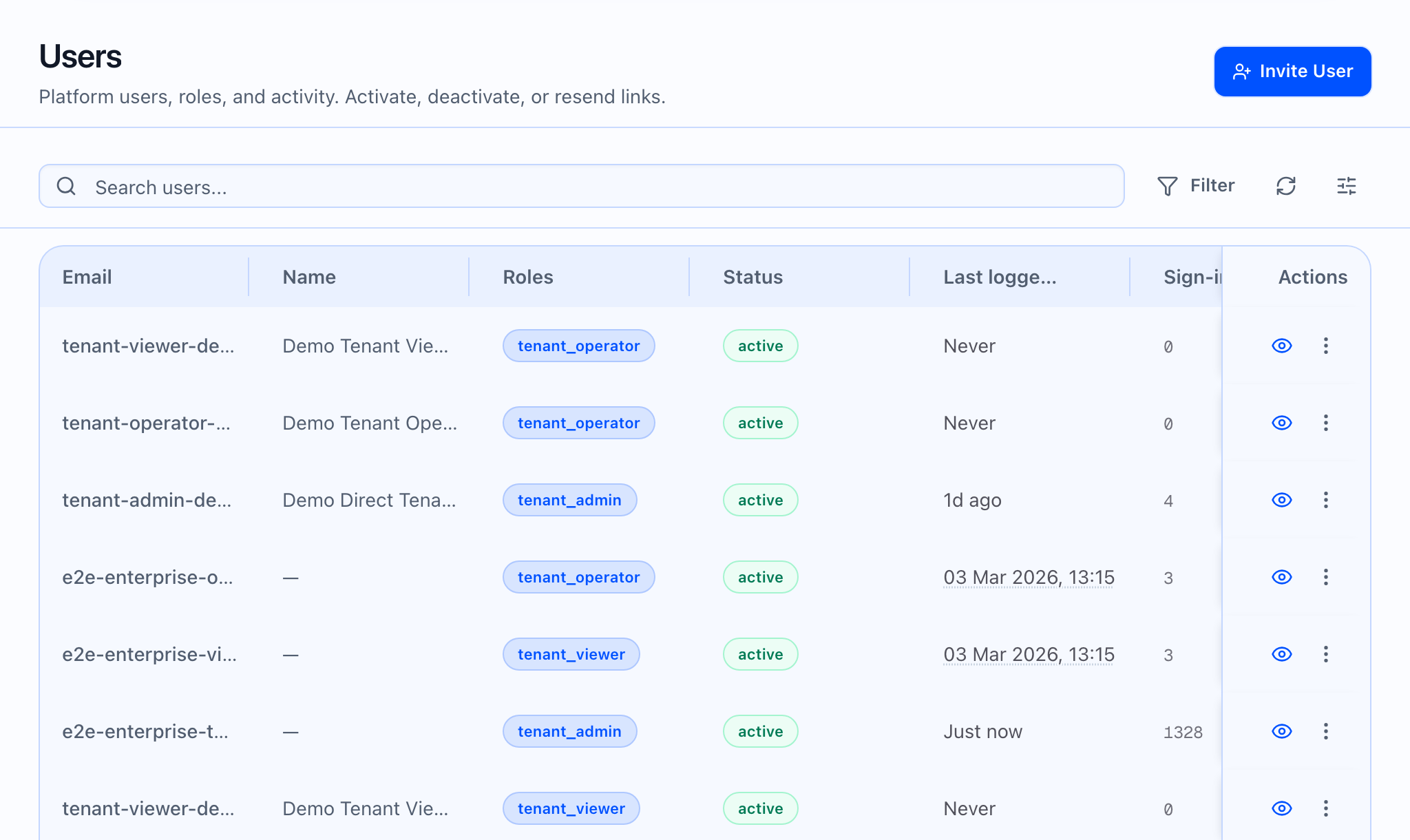Click last login date for e2e-enterprise-vi... row

(x=1029, y=654)
